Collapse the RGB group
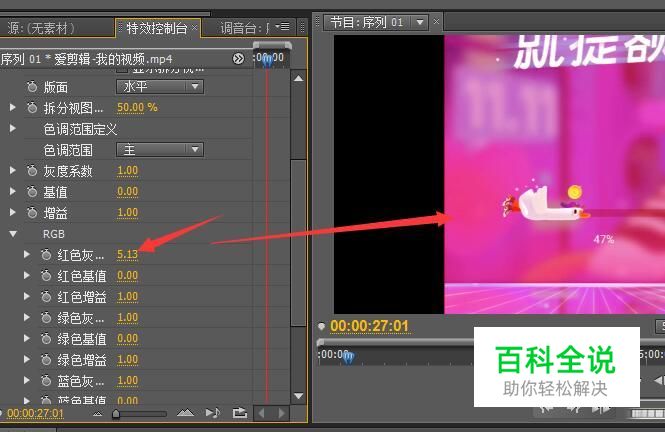This screenshot has height=432, width=665. (x=13, y=234)
